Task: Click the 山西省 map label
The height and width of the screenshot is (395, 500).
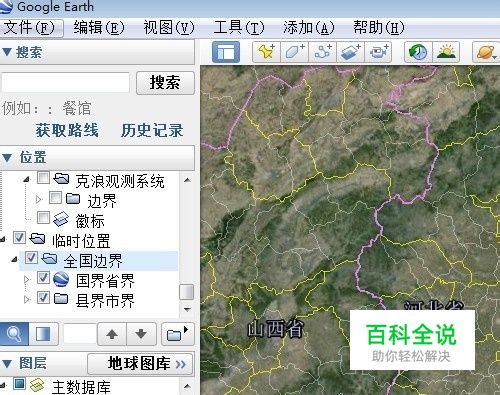Action: point(276,329)
